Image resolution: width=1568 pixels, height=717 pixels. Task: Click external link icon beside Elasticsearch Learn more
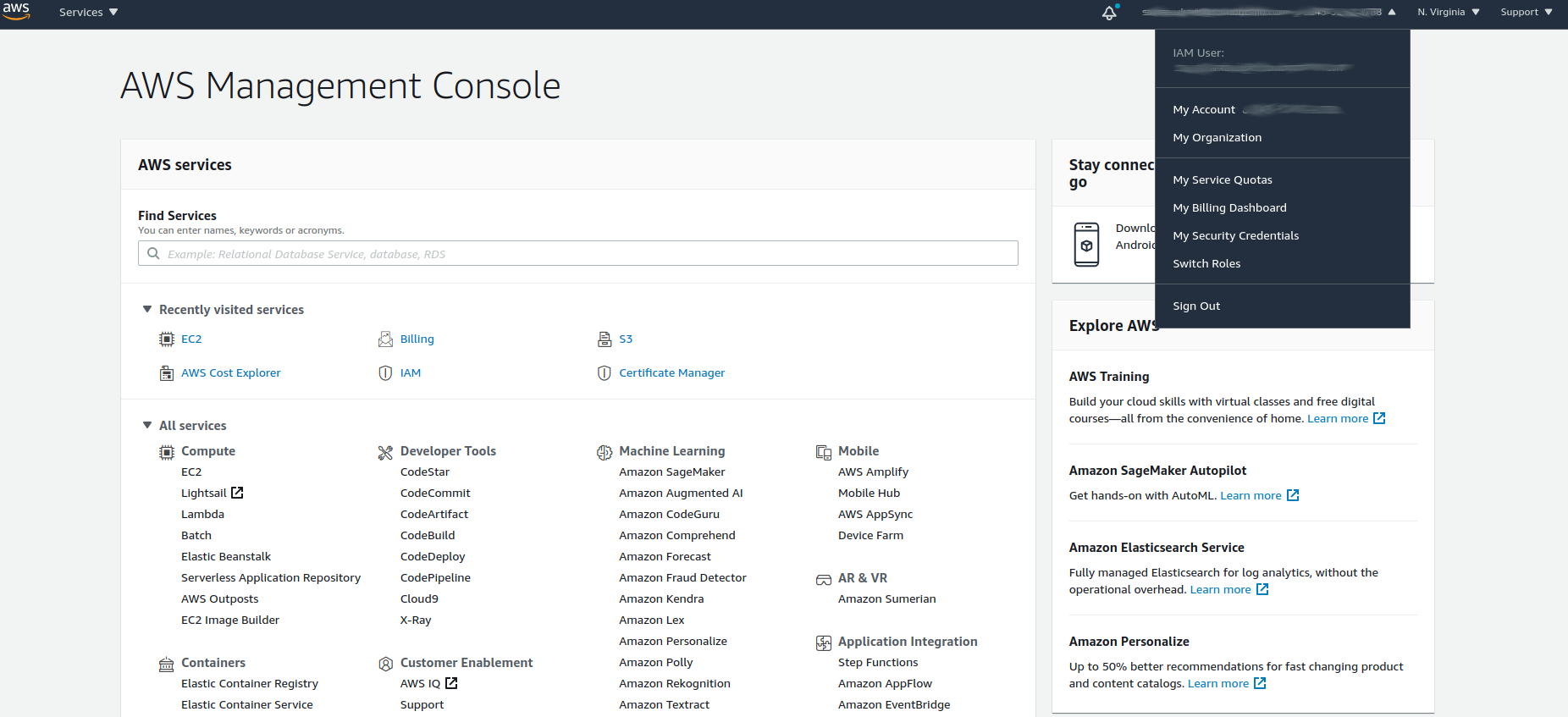1262,589
